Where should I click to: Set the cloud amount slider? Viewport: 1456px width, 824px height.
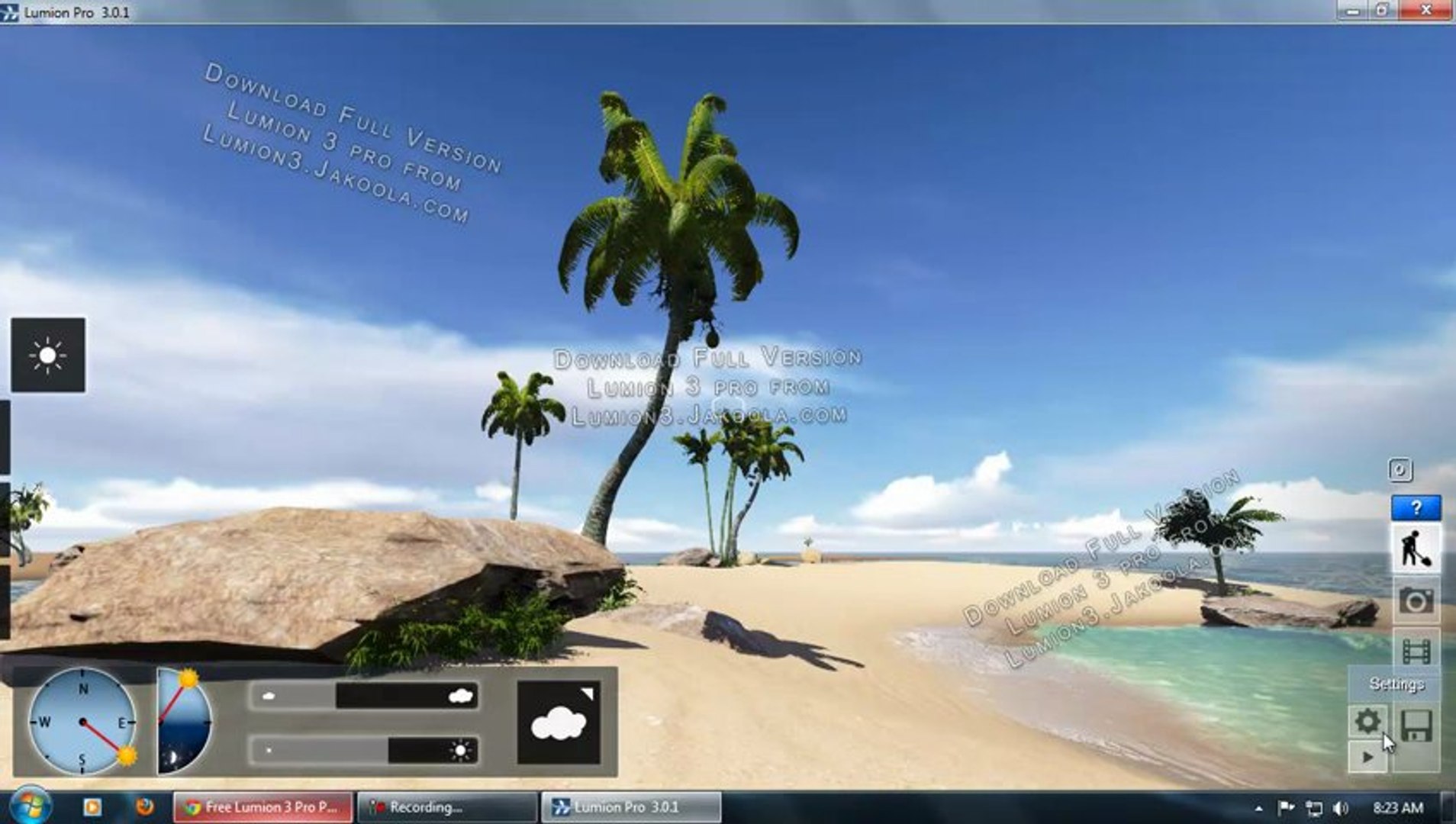365,696
